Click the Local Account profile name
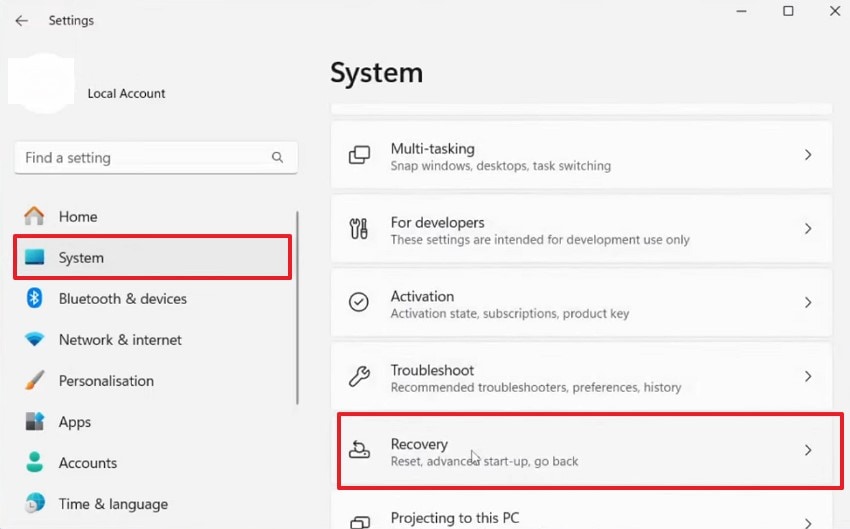The width and height of the screenshot is (850, 529). click(x=126, y=93)
